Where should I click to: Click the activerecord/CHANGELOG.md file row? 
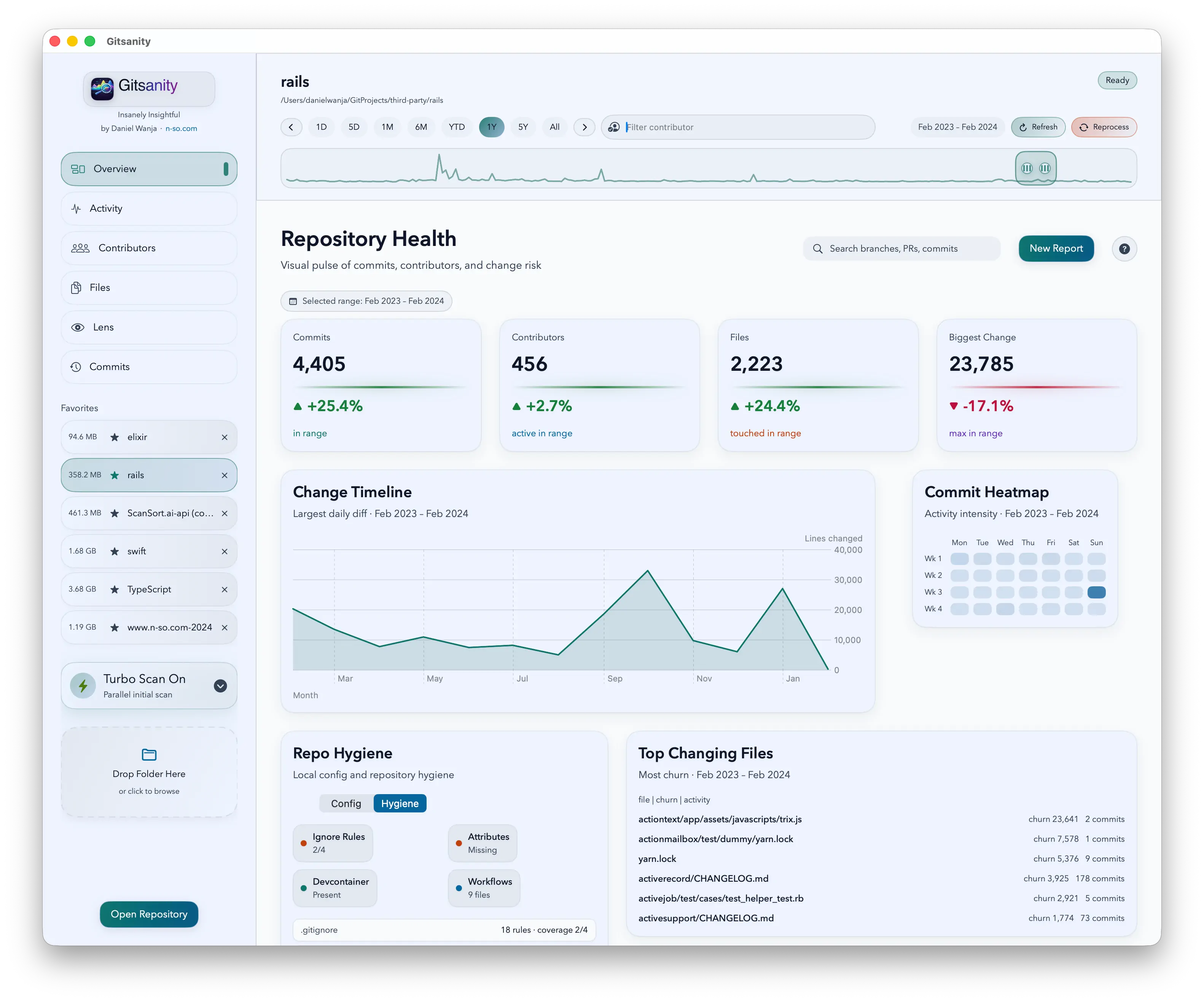pyautogui.click(x=881, y=879)
